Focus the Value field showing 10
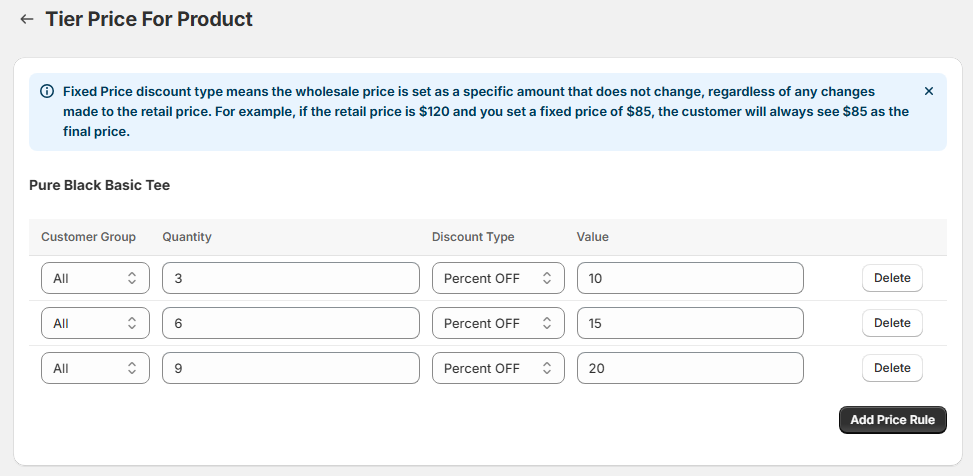 click(690, 278)
